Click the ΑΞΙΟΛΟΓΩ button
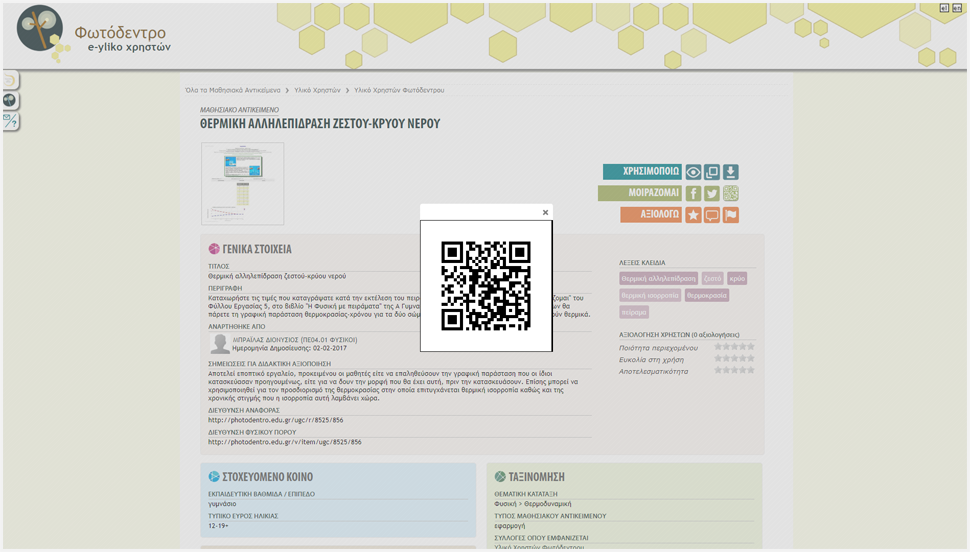The image size is (970, 552). (651, 215)
